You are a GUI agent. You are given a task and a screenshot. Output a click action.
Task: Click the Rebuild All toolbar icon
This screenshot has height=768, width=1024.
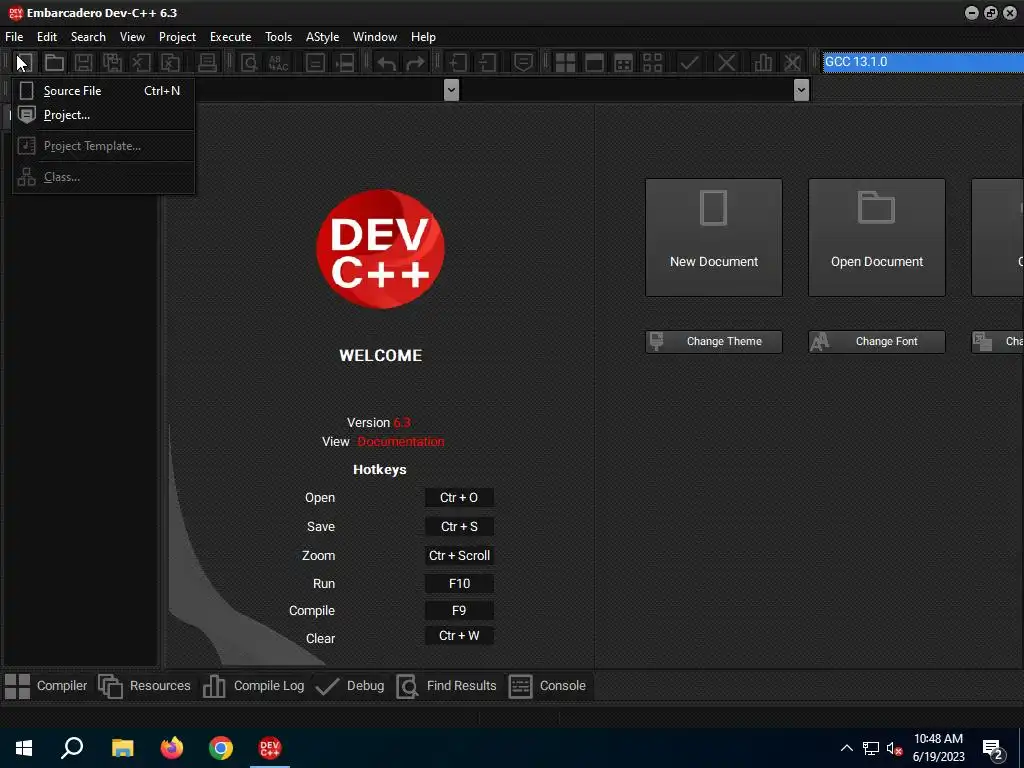pyautogui.click(x=652, y=63)
